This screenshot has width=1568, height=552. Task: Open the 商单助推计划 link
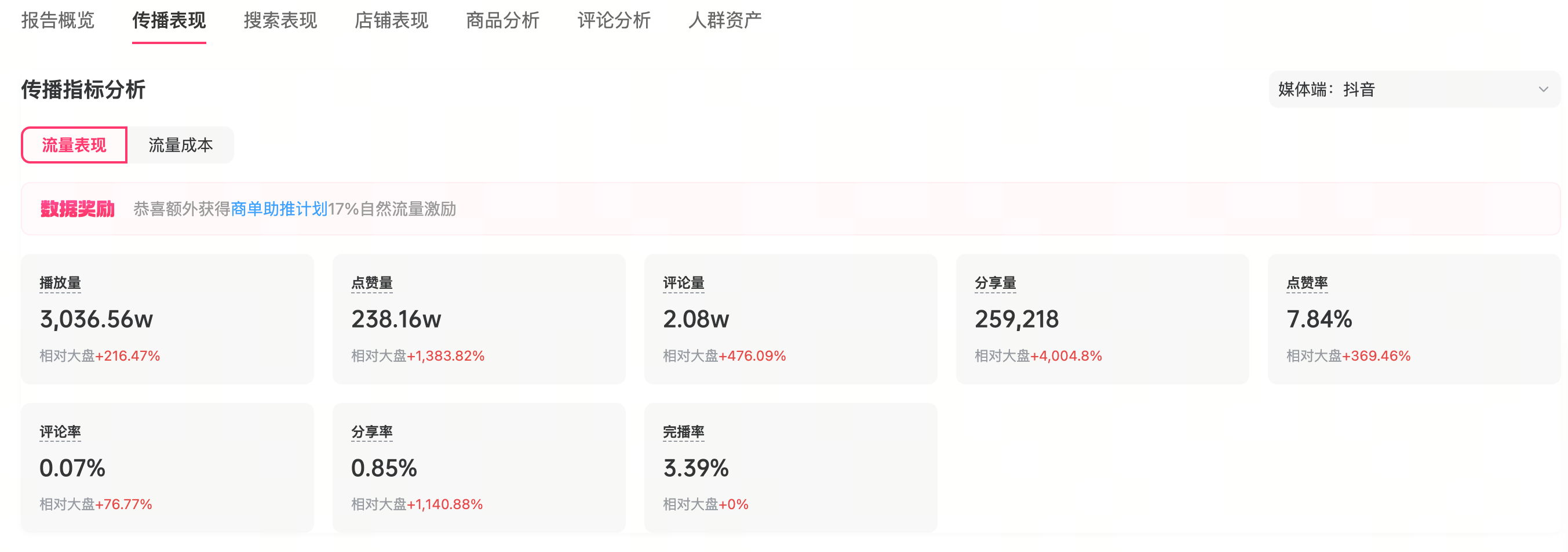279,209
